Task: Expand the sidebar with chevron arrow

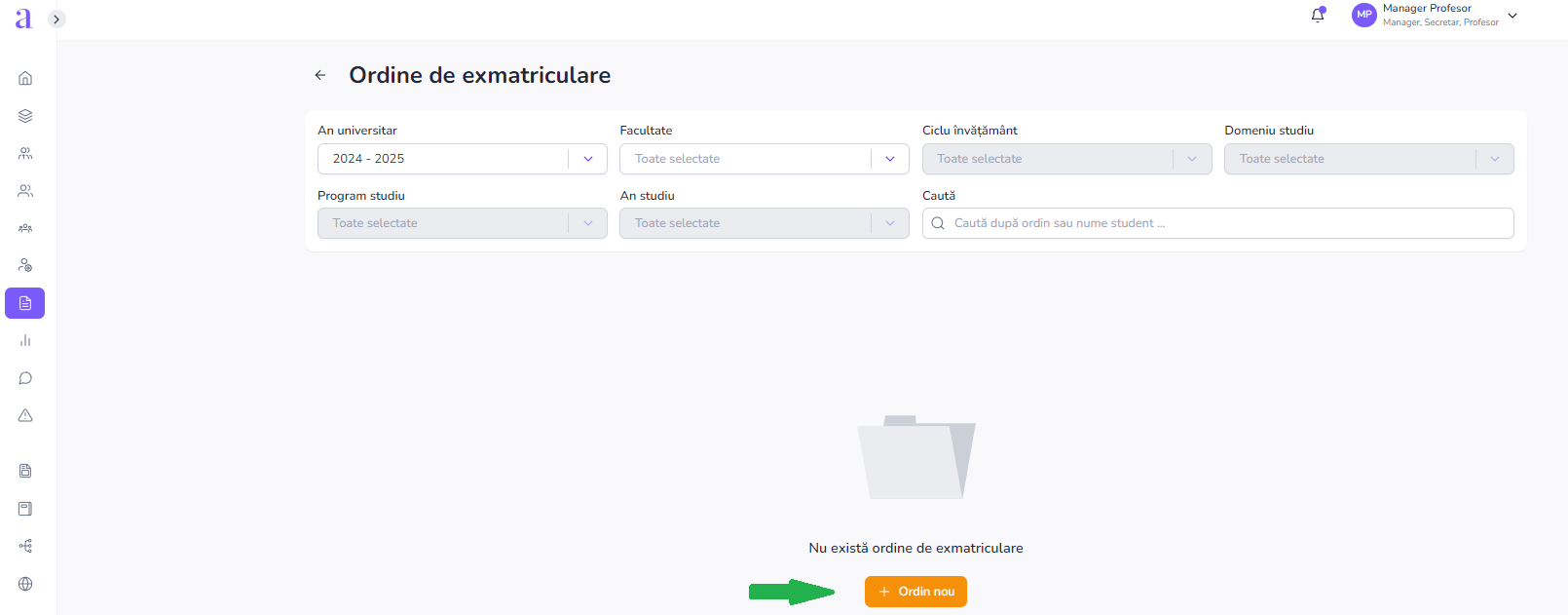Action: (56, 19)
